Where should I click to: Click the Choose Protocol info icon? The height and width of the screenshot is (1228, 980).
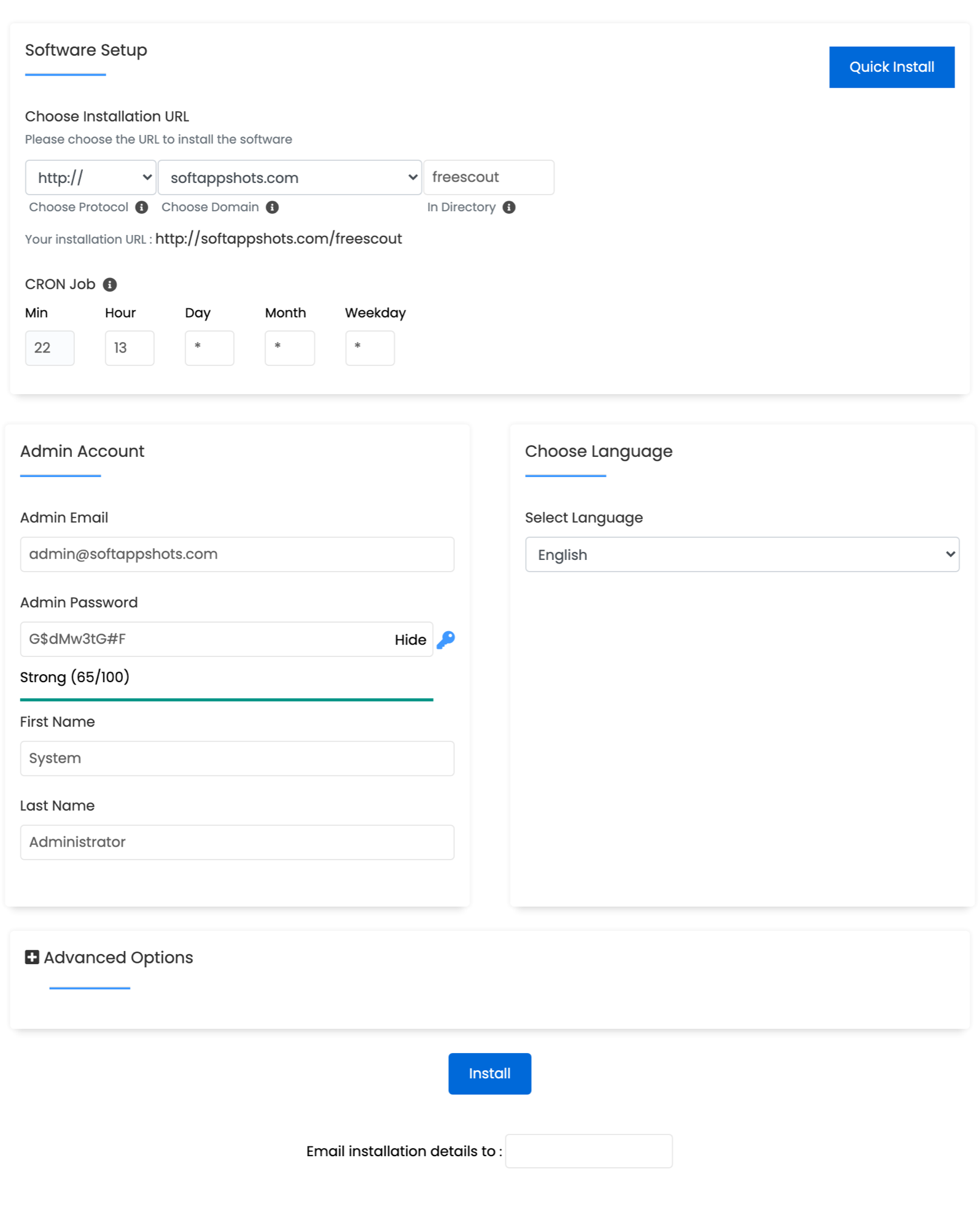(x=141, y=208)
